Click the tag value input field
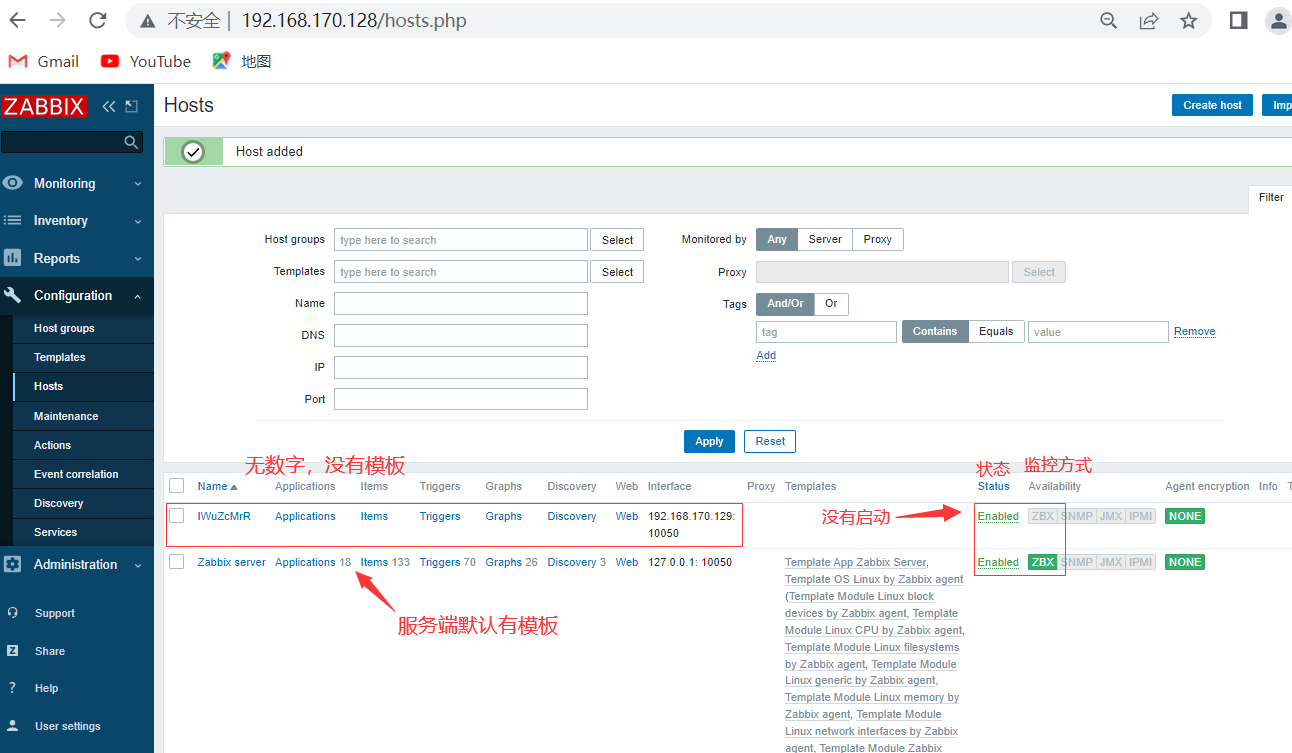The height and width of the screenshot is (753, 1292). click(x=1098, y=332)
